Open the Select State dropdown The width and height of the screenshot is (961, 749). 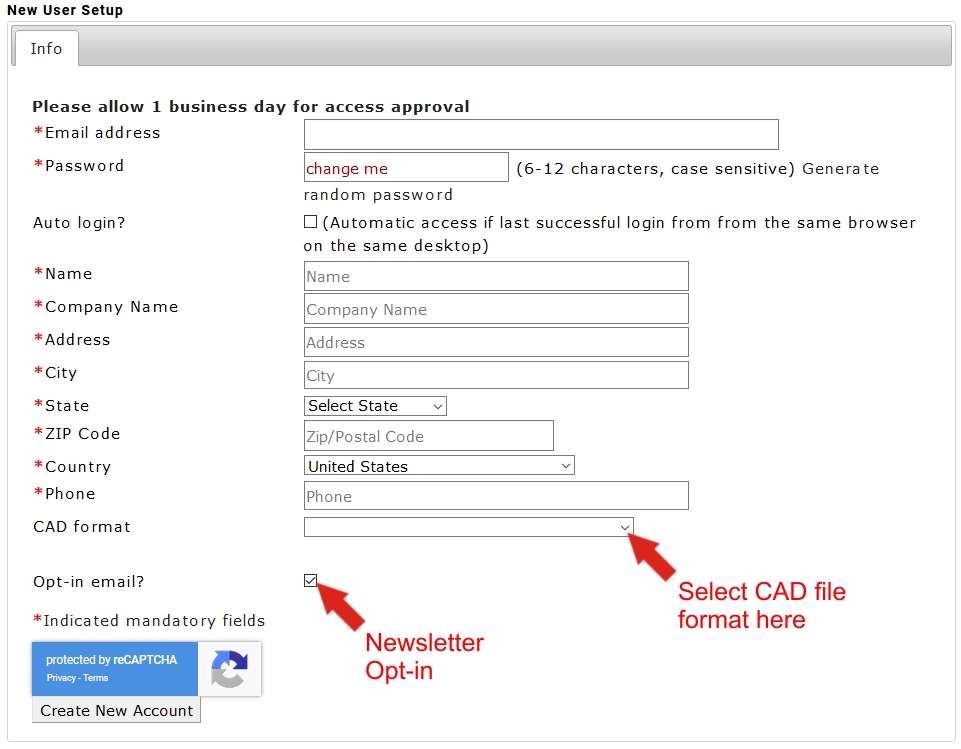pyautogui.click(x=375, y=406)
